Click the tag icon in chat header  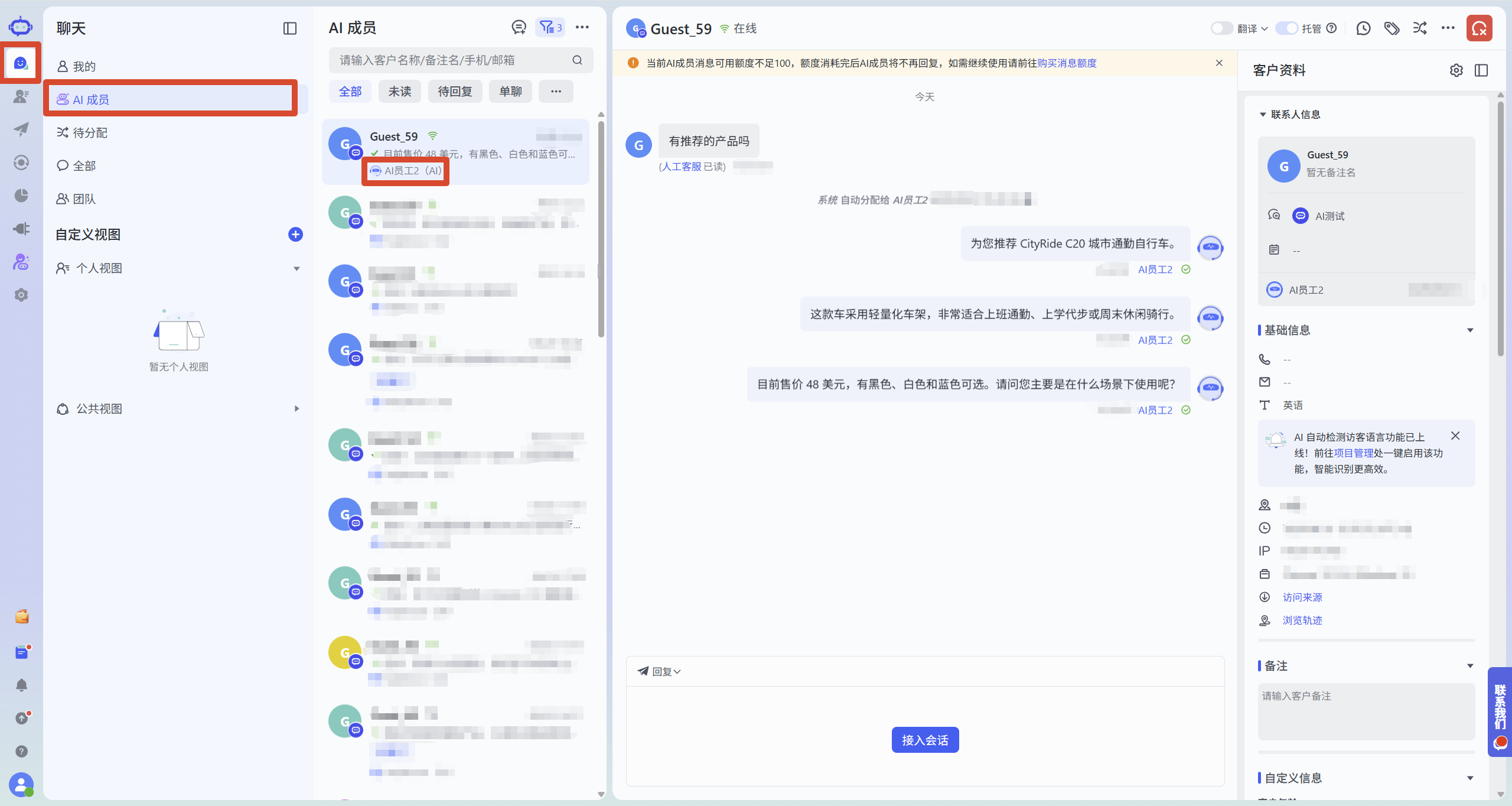[1392, 28]
